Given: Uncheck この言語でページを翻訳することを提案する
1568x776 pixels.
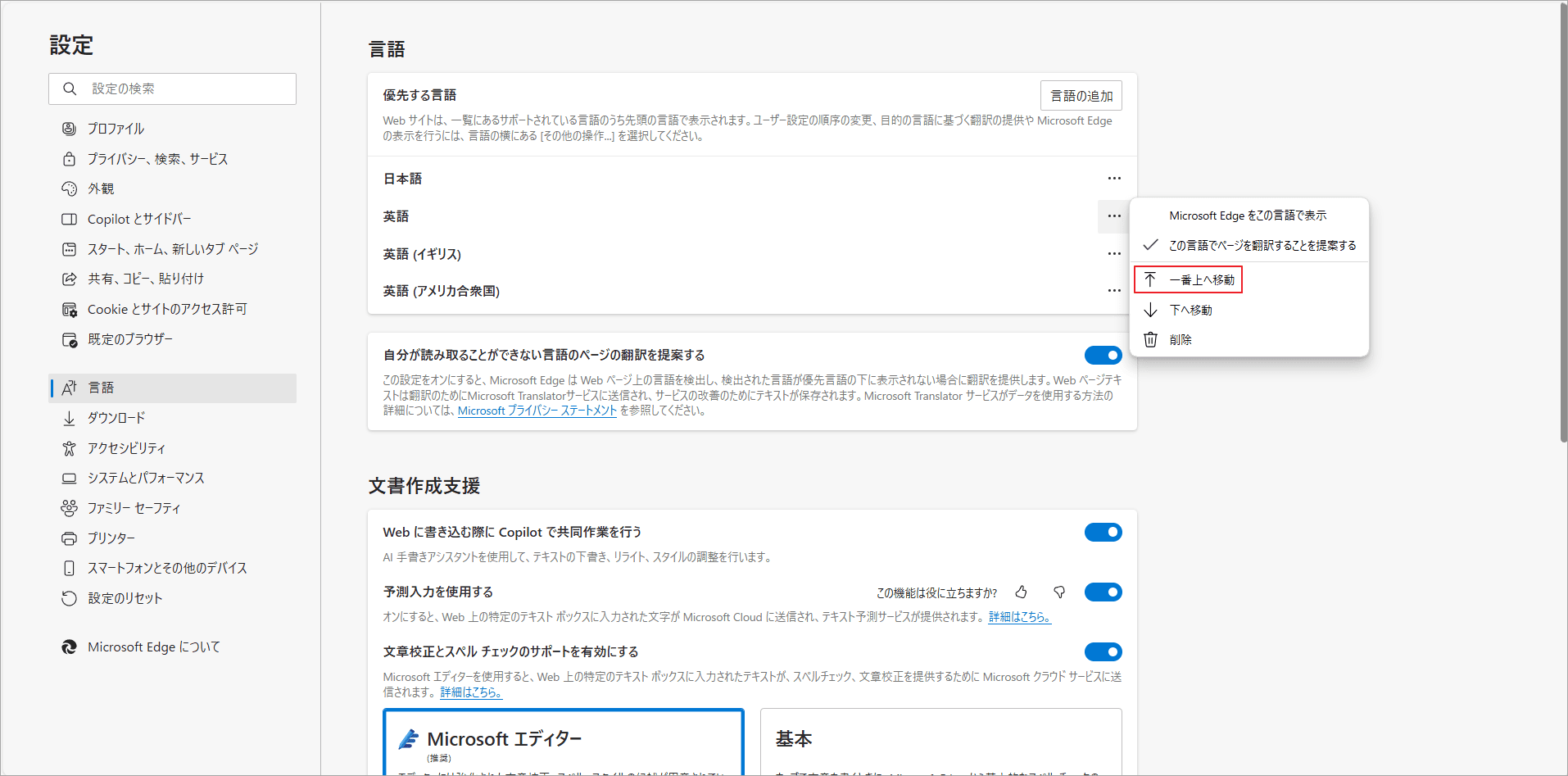Looking at the screenshot, I should click(1249, 245).
